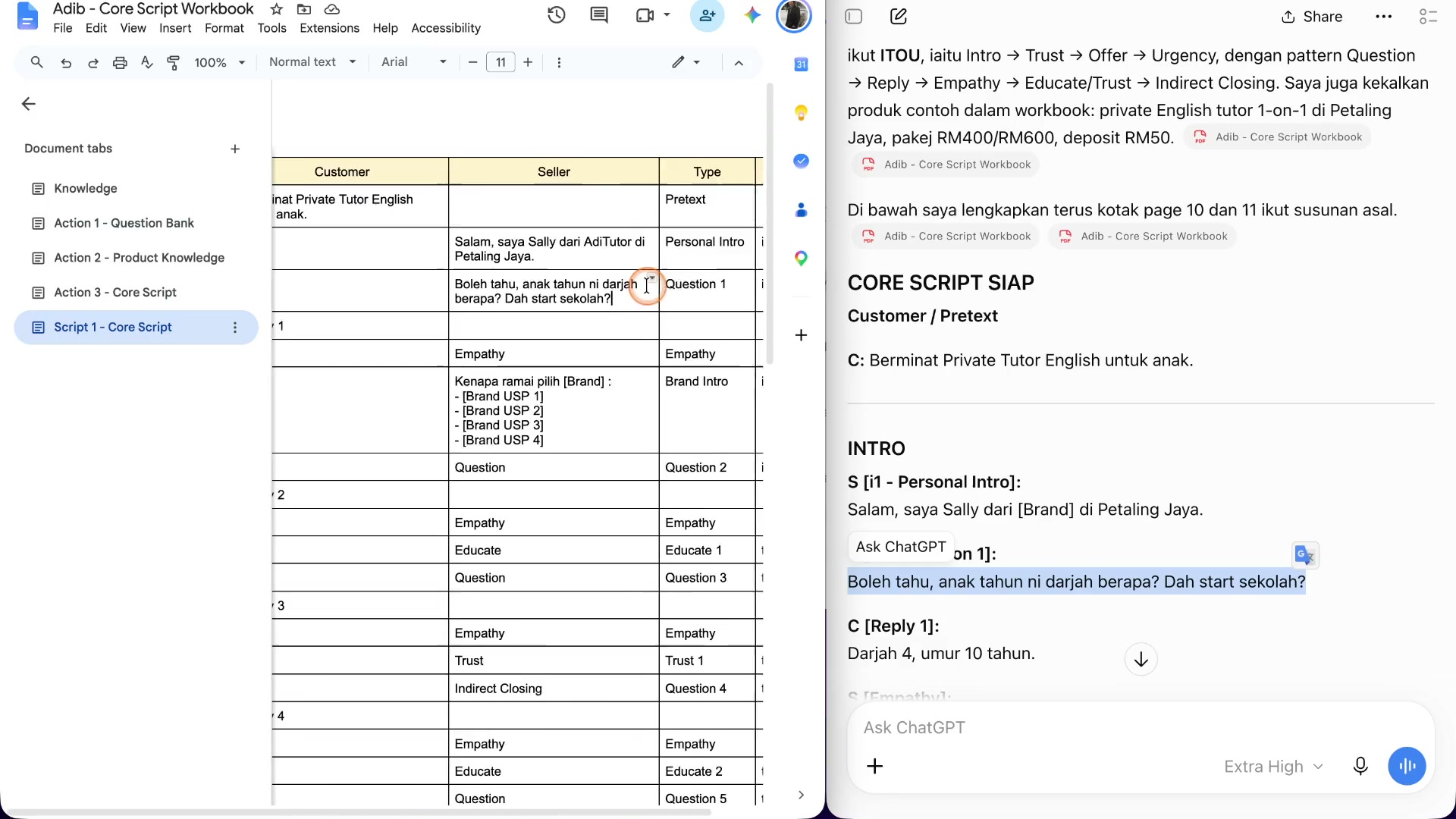
Task: Open the Gemini sparkle icon
Action: click(752, 15)
